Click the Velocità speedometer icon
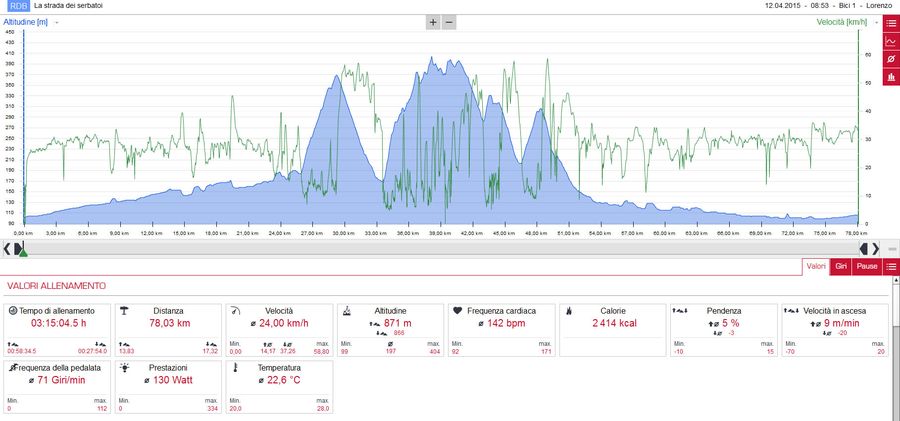The image size is (900, 421). click(235, 310)
